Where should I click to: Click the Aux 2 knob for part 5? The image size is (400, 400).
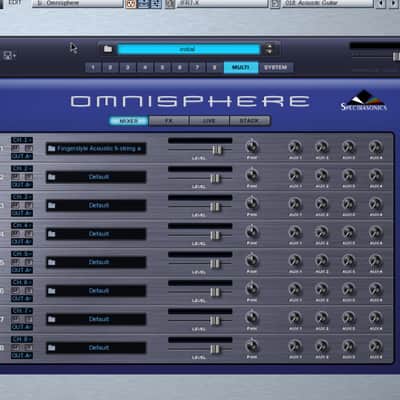click(x=322, y=261)
